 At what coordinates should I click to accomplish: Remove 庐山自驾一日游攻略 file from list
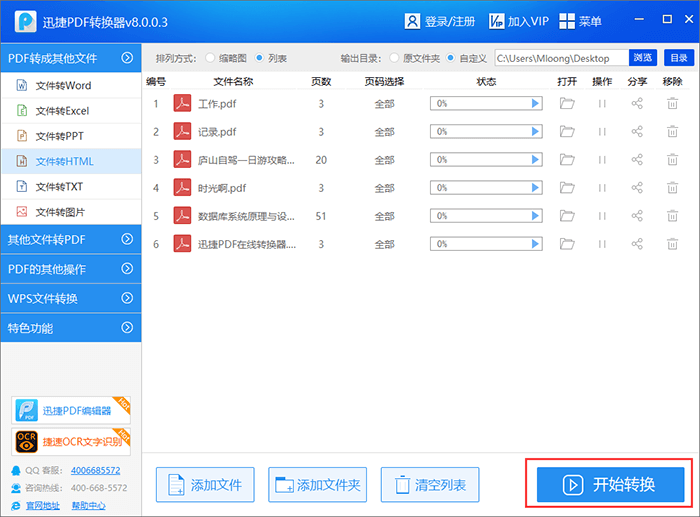pos(672,160)
